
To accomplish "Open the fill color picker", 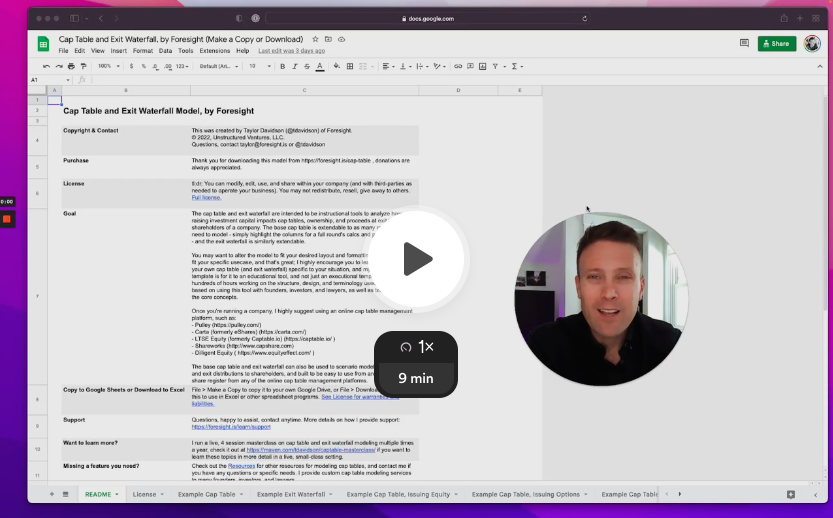I will click(337, 66).
